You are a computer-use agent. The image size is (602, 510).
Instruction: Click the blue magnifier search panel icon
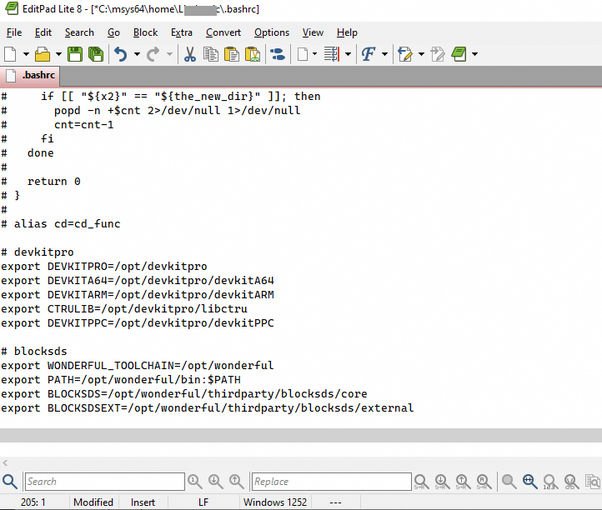click(x=10, y=482)
